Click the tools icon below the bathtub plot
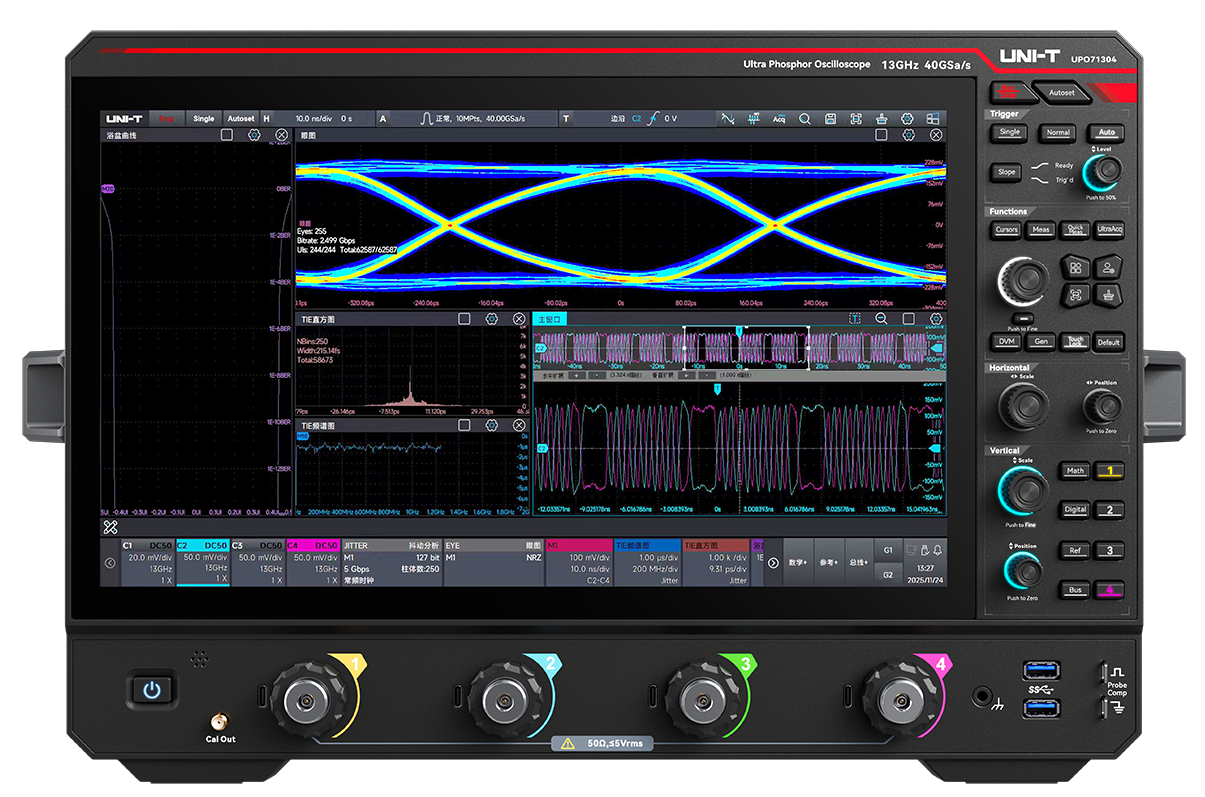This screenshot has width=1205, height=797. click(111, 526)
